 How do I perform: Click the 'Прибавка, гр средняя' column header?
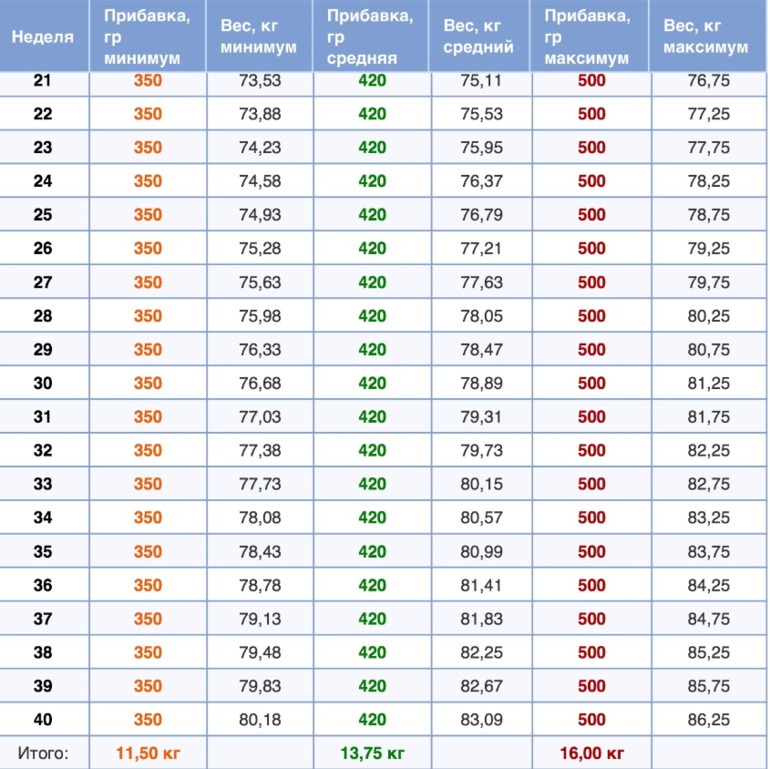tap(369, 37)
